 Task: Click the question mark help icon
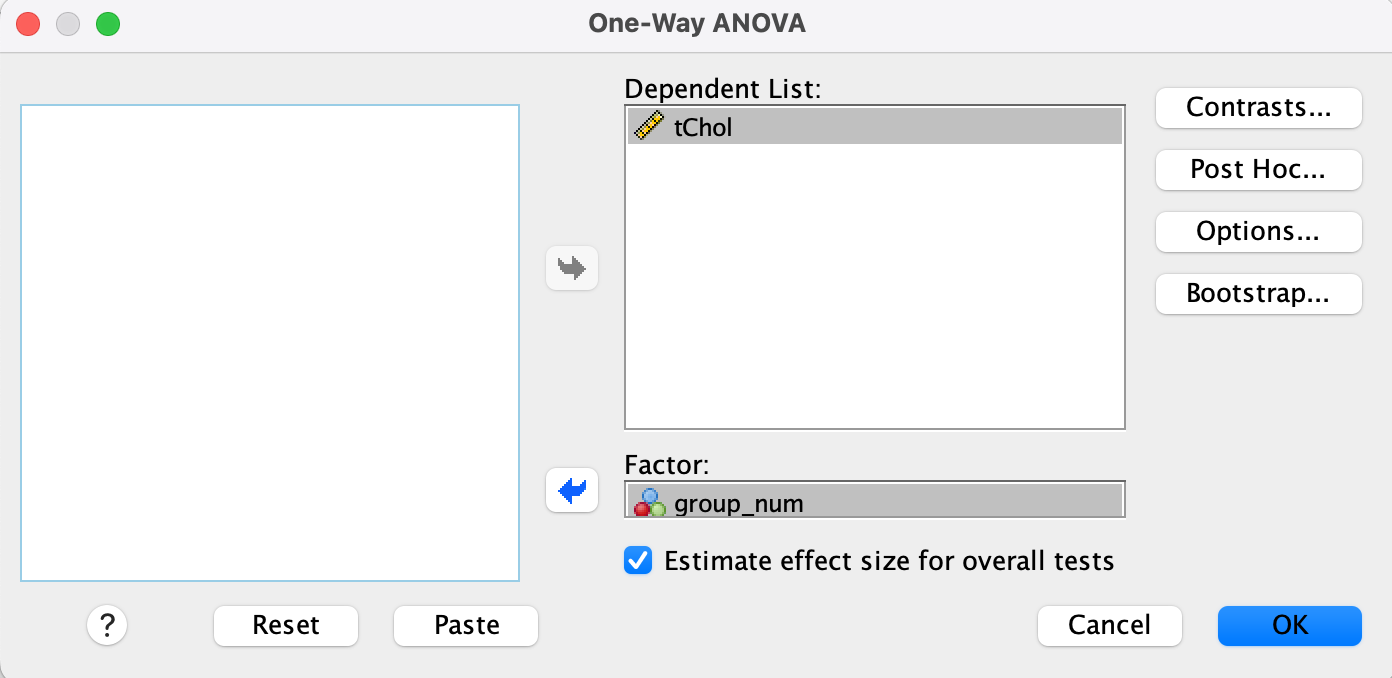pyautogui.click(x=107, y=626)
